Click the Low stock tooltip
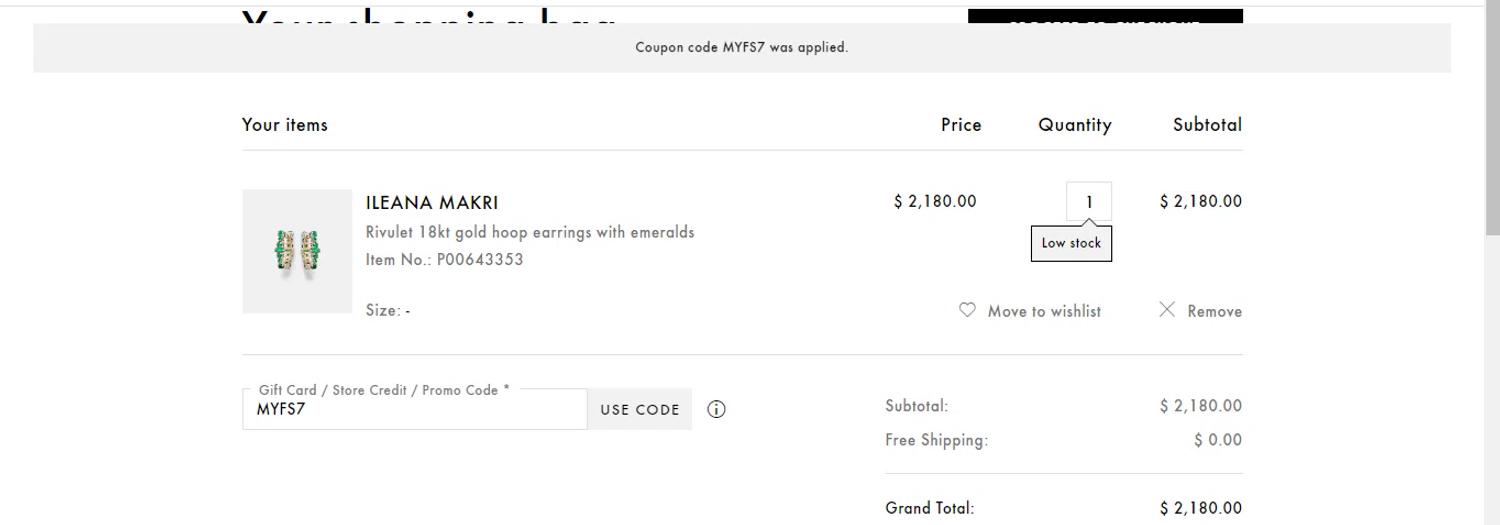 coord(1071,243)
